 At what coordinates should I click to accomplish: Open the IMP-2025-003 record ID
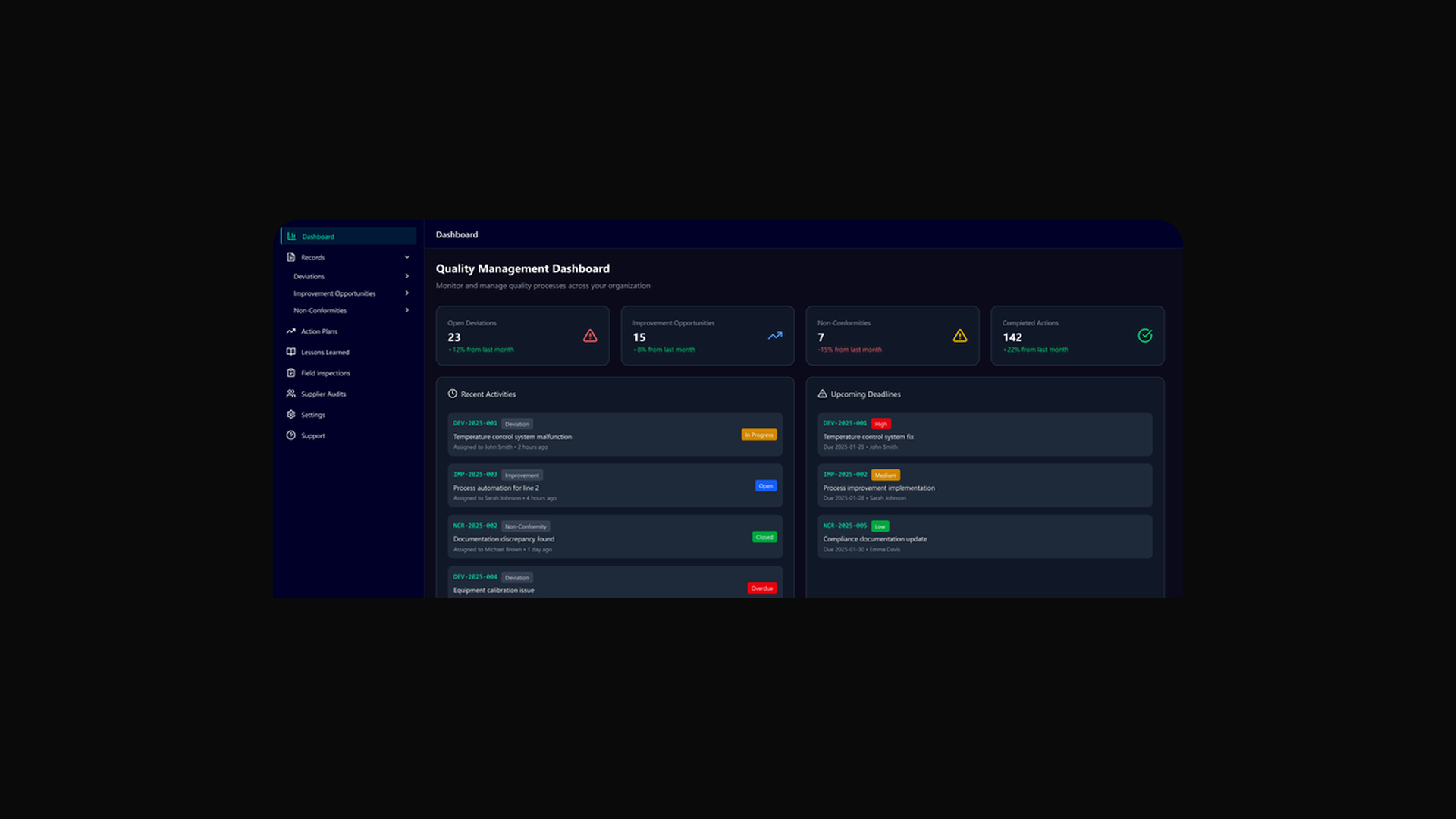pyautogui.click(x=475, y=475)
